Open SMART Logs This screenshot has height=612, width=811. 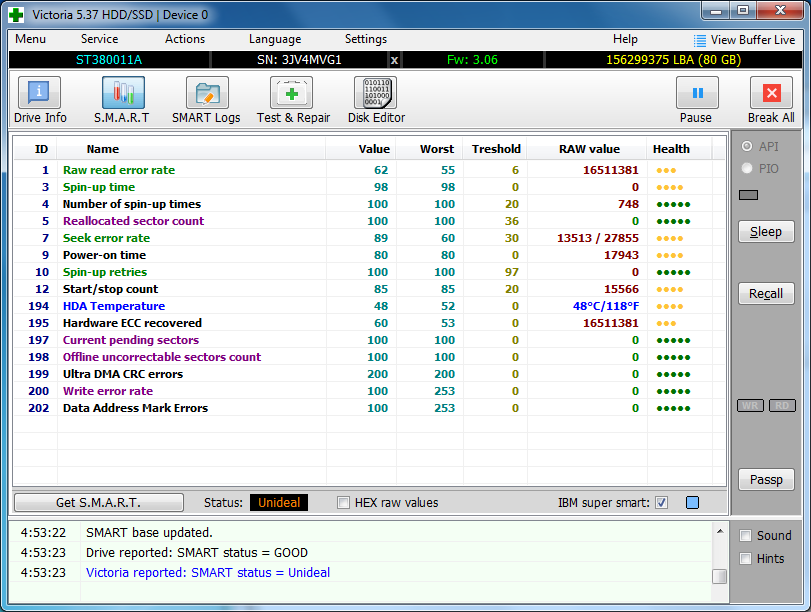[x=206, y=100]
